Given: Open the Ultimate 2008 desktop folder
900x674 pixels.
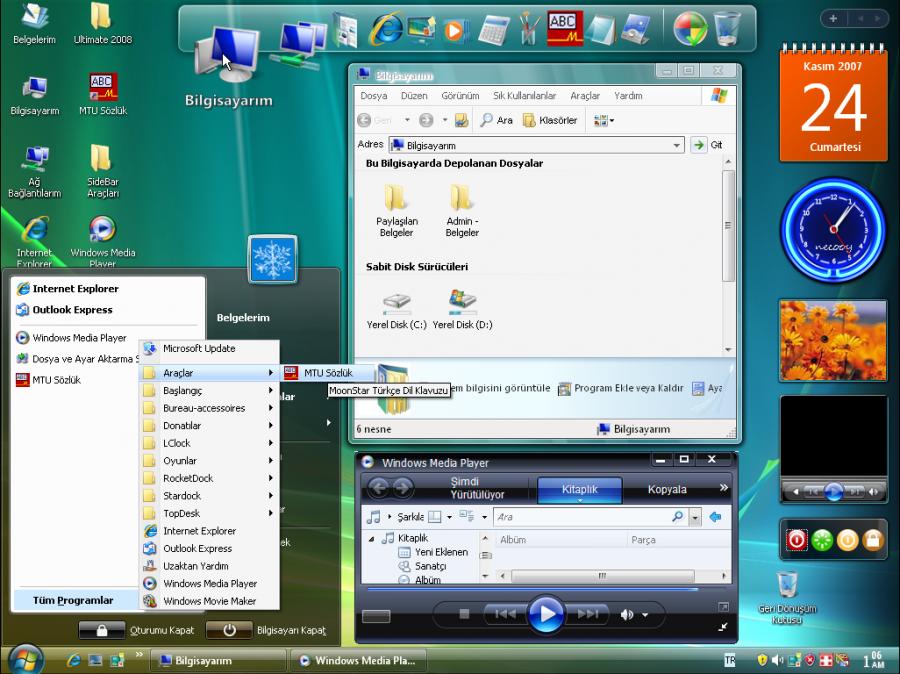Looking at the screenshot, I should 102,24.
